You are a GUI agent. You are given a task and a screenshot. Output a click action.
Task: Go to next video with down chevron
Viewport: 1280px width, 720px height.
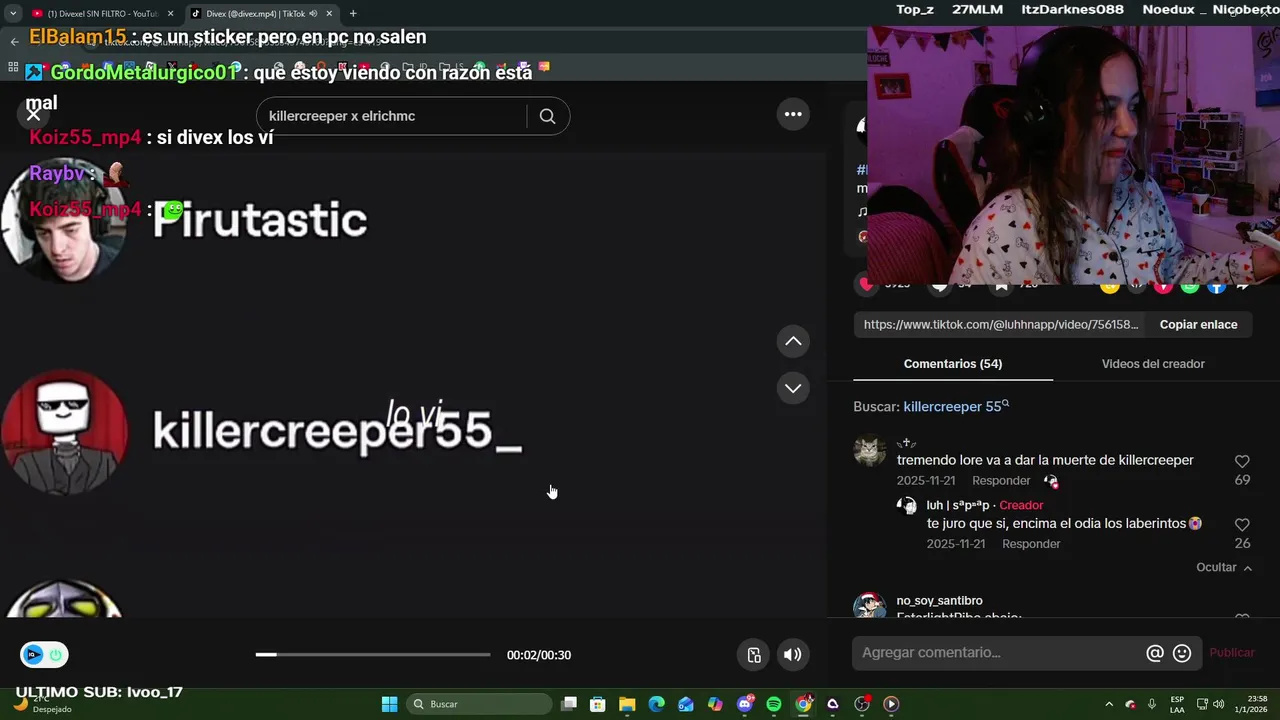click(x=793, y=388)
